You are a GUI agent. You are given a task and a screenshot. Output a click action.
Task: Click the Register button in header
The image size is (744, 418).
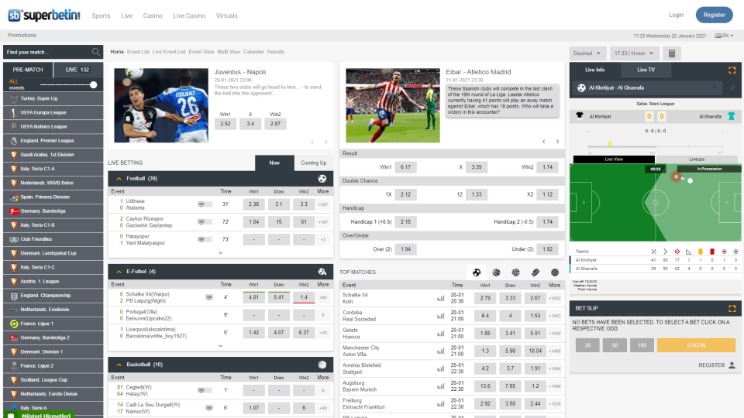click(x=714, y=15)
